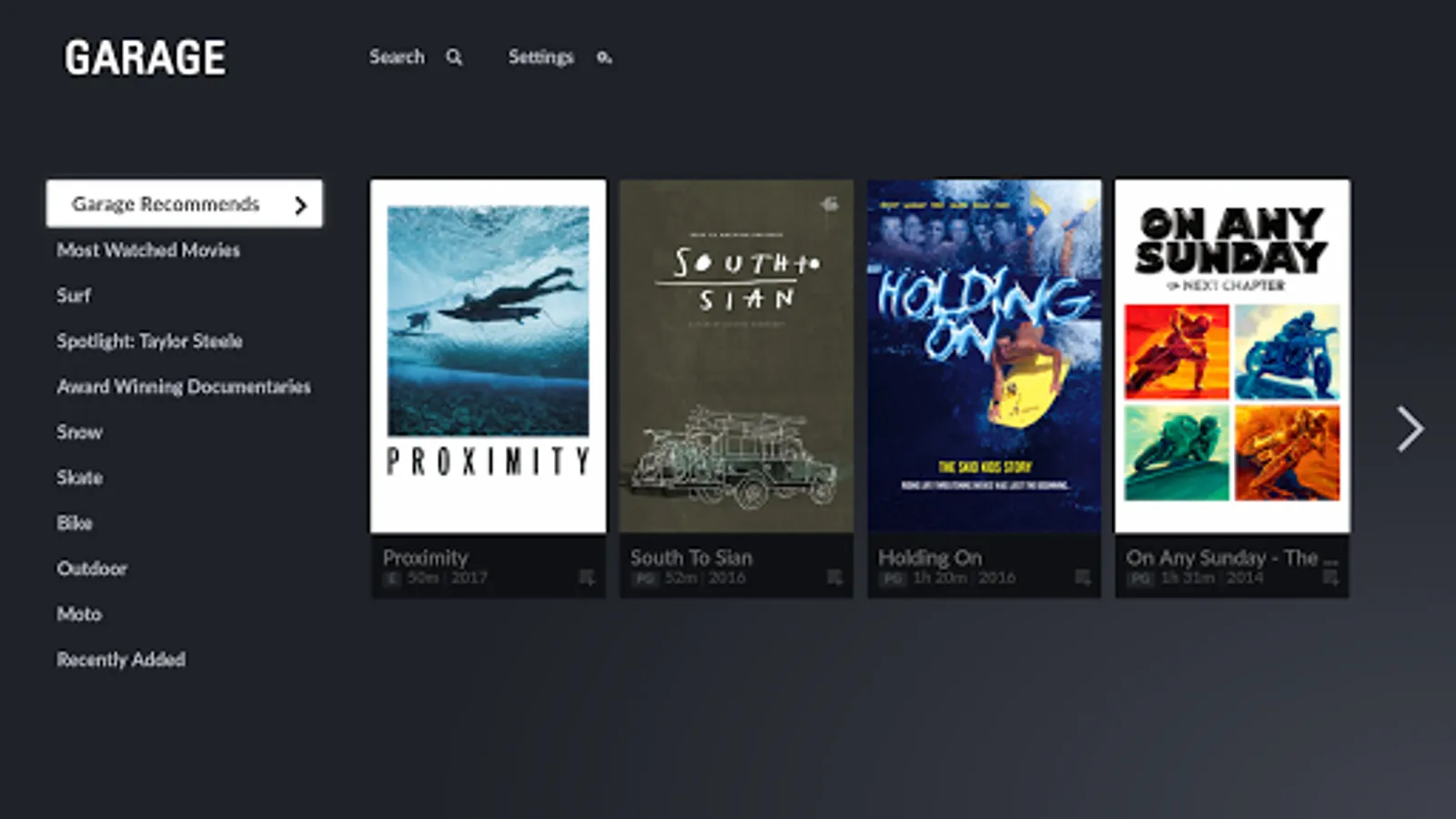The width and height of the screenshot is (1456, 819).
Task: Go to the Skate category
Action: [79, 478]
